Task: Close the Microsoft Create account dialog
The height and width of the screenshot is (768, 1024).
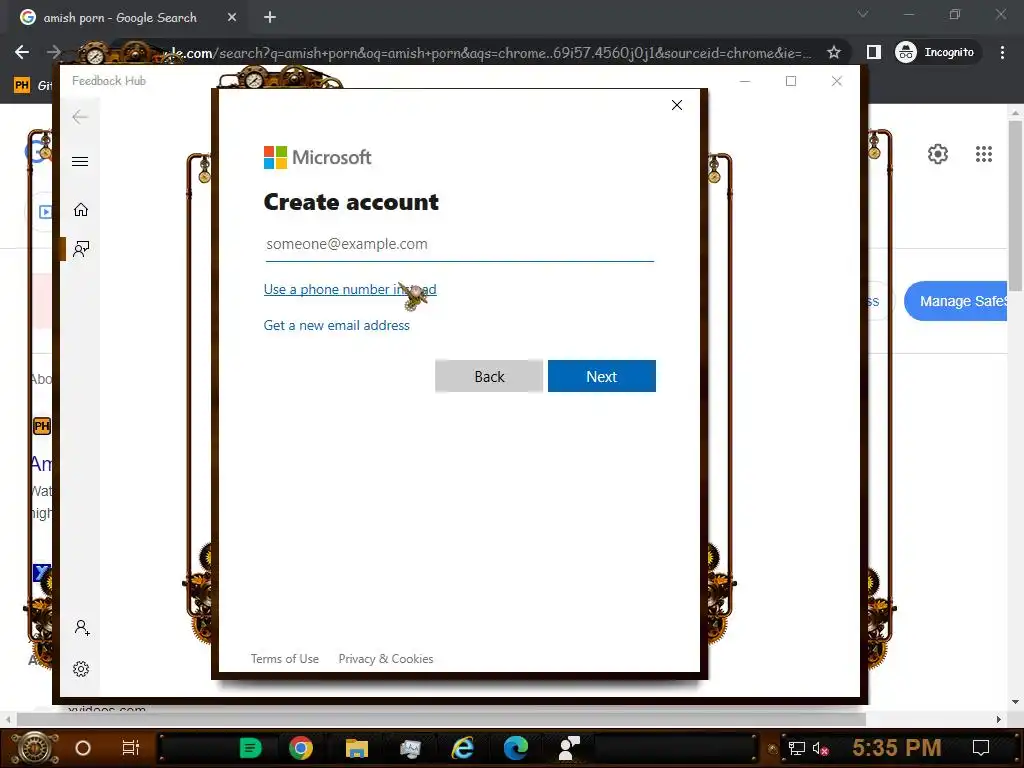Action: (x=677, y=105)
